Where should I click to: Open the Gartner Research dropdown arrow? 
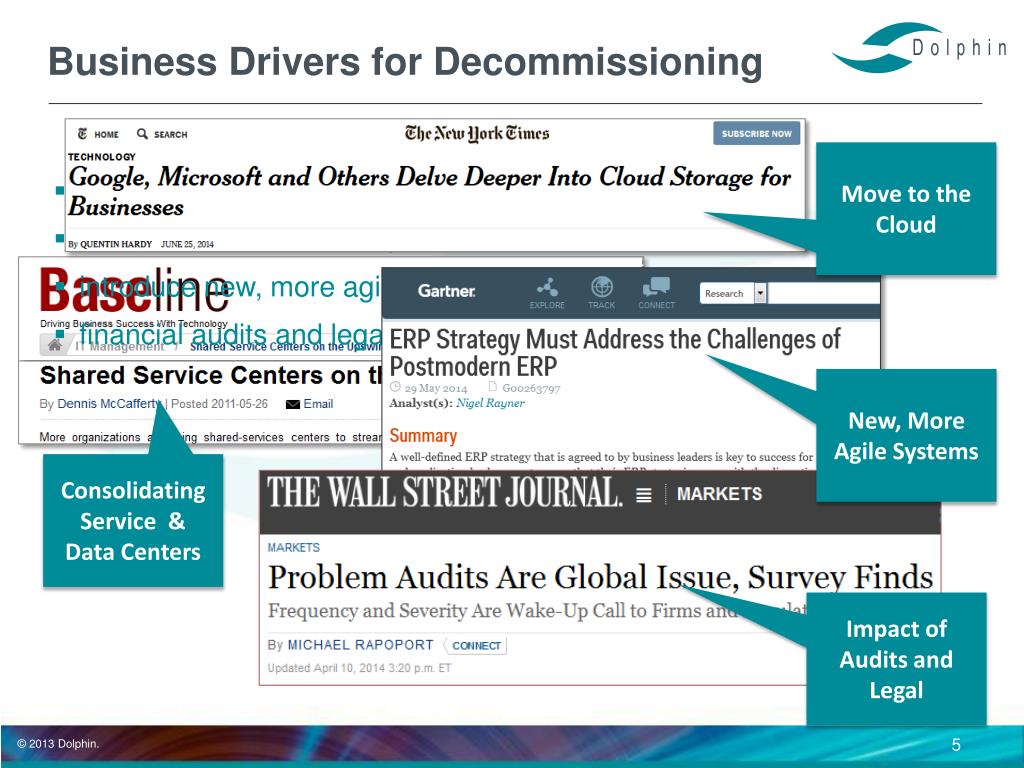[x=760, y=293]
